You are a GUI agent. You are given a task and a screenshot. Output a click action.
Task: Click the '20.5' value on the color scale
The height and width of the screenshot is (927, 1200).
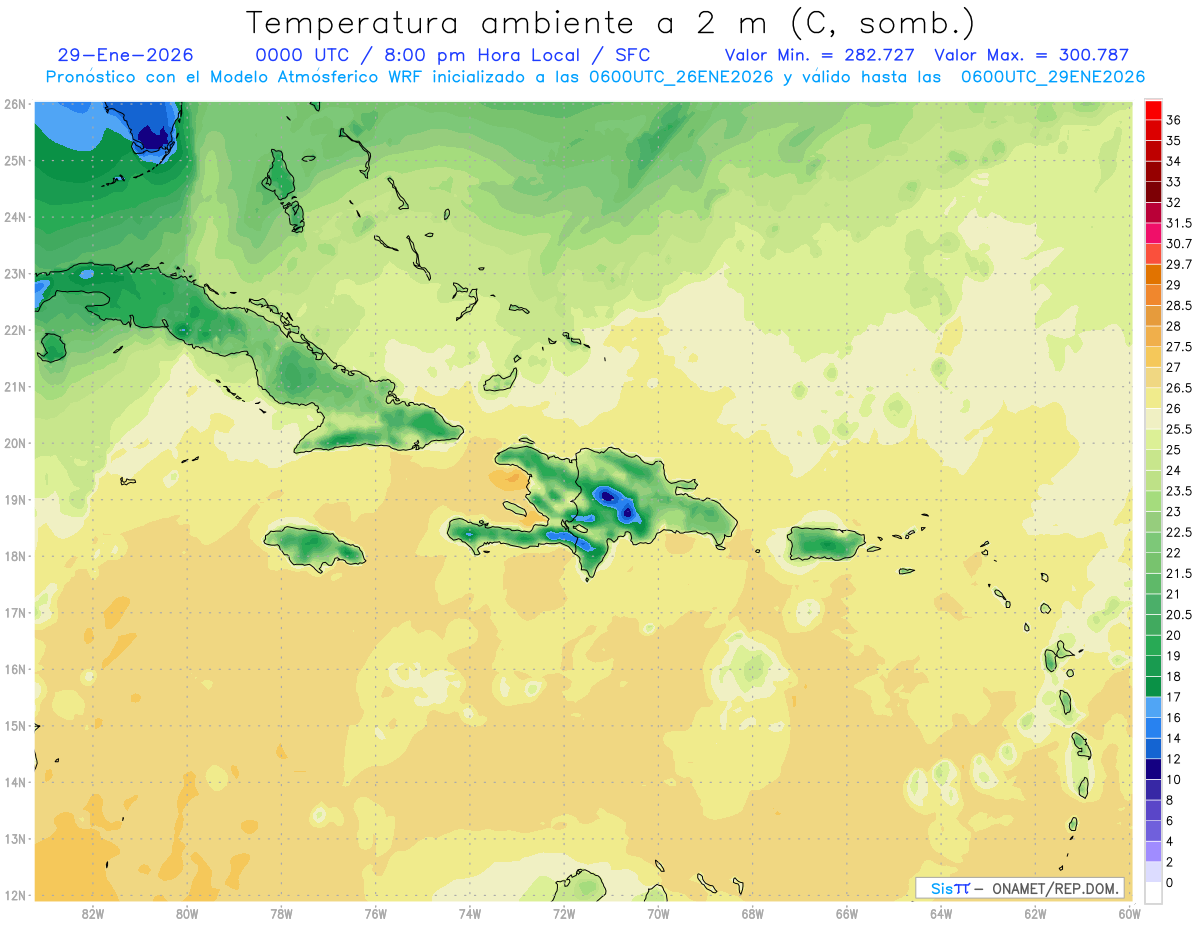pos(1179,615)
